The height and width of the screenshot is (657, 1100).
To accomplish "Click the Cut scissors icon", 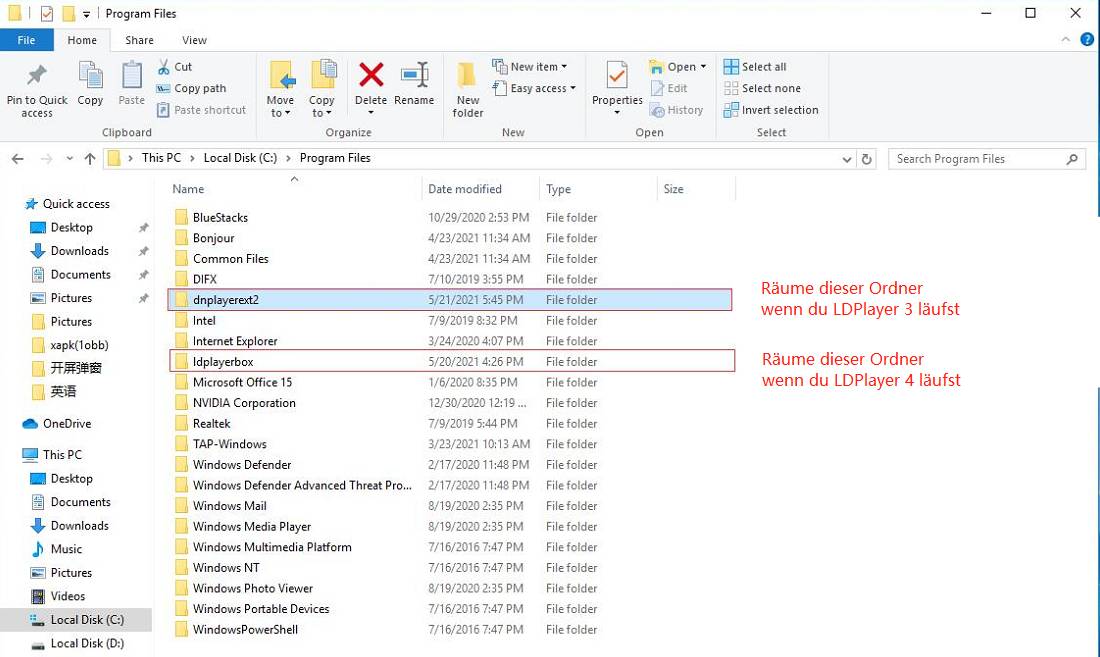I will click(x=164, y=67).
